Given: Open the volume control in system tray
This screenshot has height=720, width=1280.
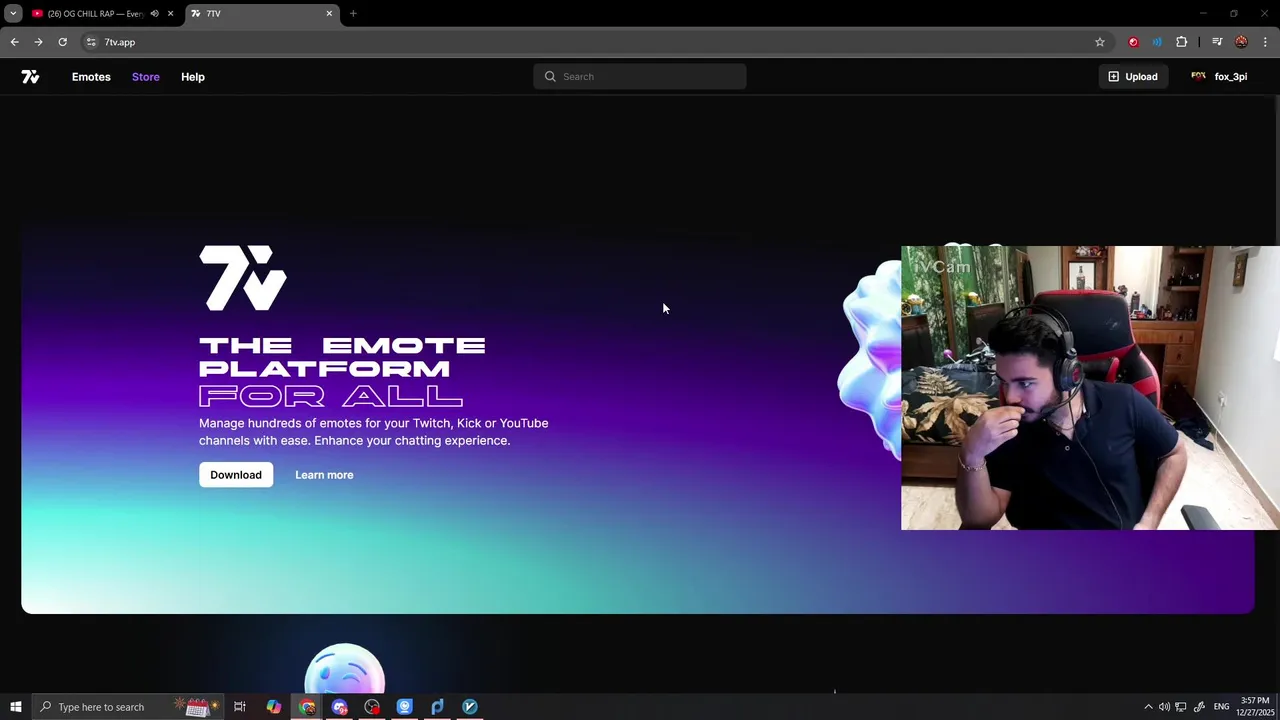Looking at the screenshot, I should (1164, 707).
